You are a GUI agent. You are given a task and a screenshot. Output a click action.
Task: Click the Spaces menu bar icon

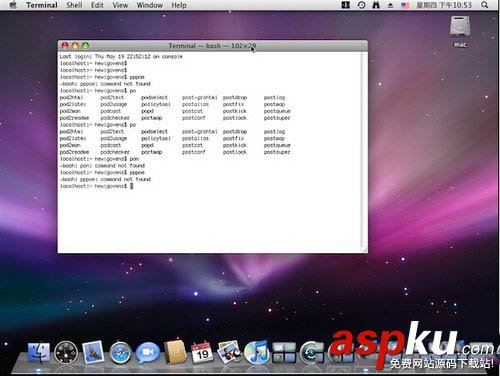point(346,5)
